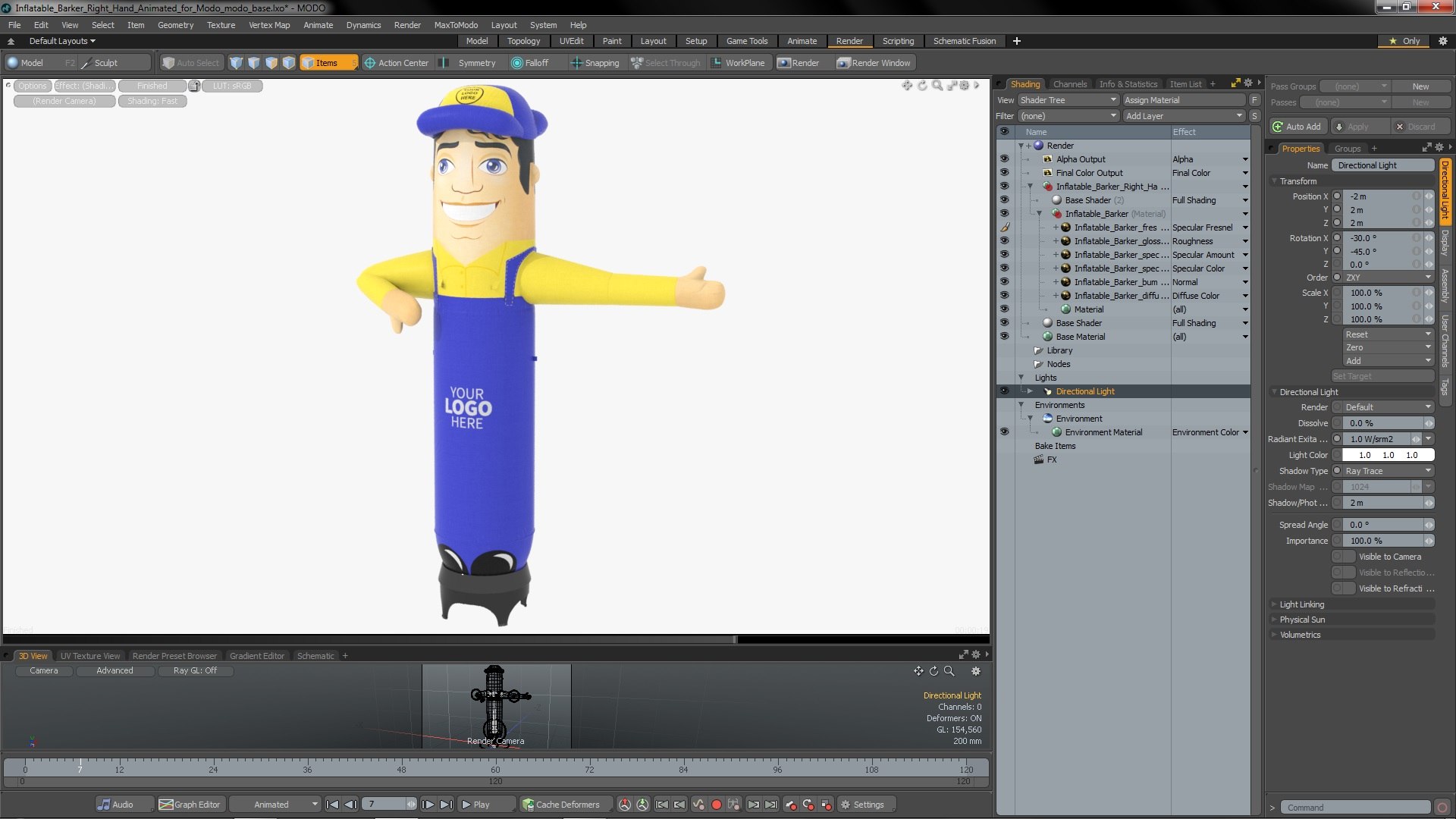The image size is (1456, 819).
Task: Enable Visible to Camera checkbox
Action: 1344,557
